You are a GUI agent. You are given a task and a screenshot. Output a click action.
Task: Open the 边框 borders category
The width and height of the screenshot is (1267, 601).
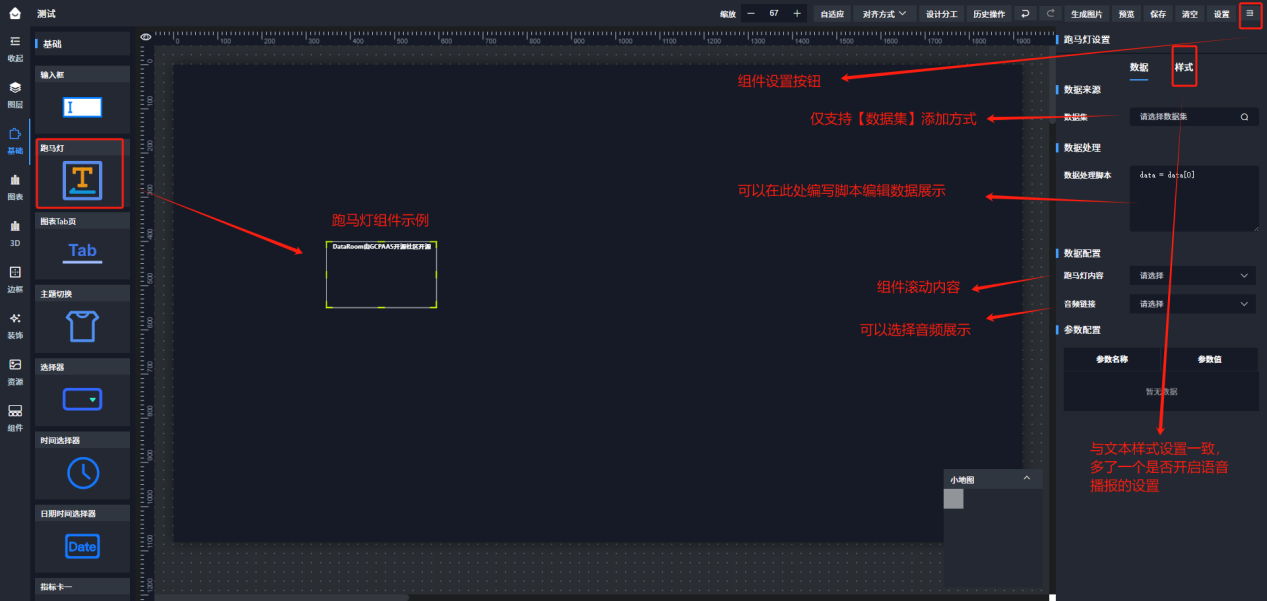tap(15, 278)
